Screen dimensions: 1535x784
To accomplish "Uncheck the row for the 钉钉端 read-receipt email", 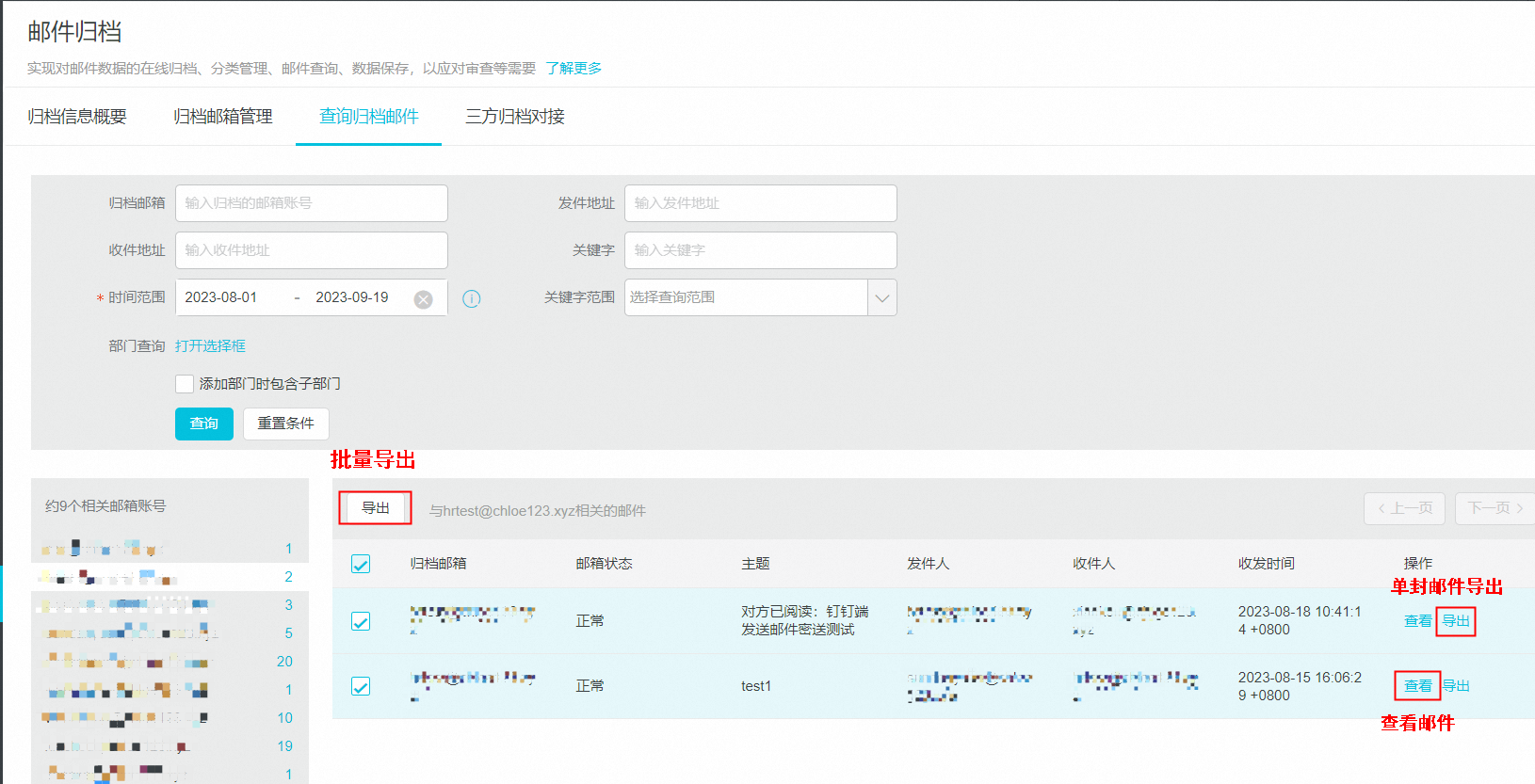I will click(x=361, y=621).
